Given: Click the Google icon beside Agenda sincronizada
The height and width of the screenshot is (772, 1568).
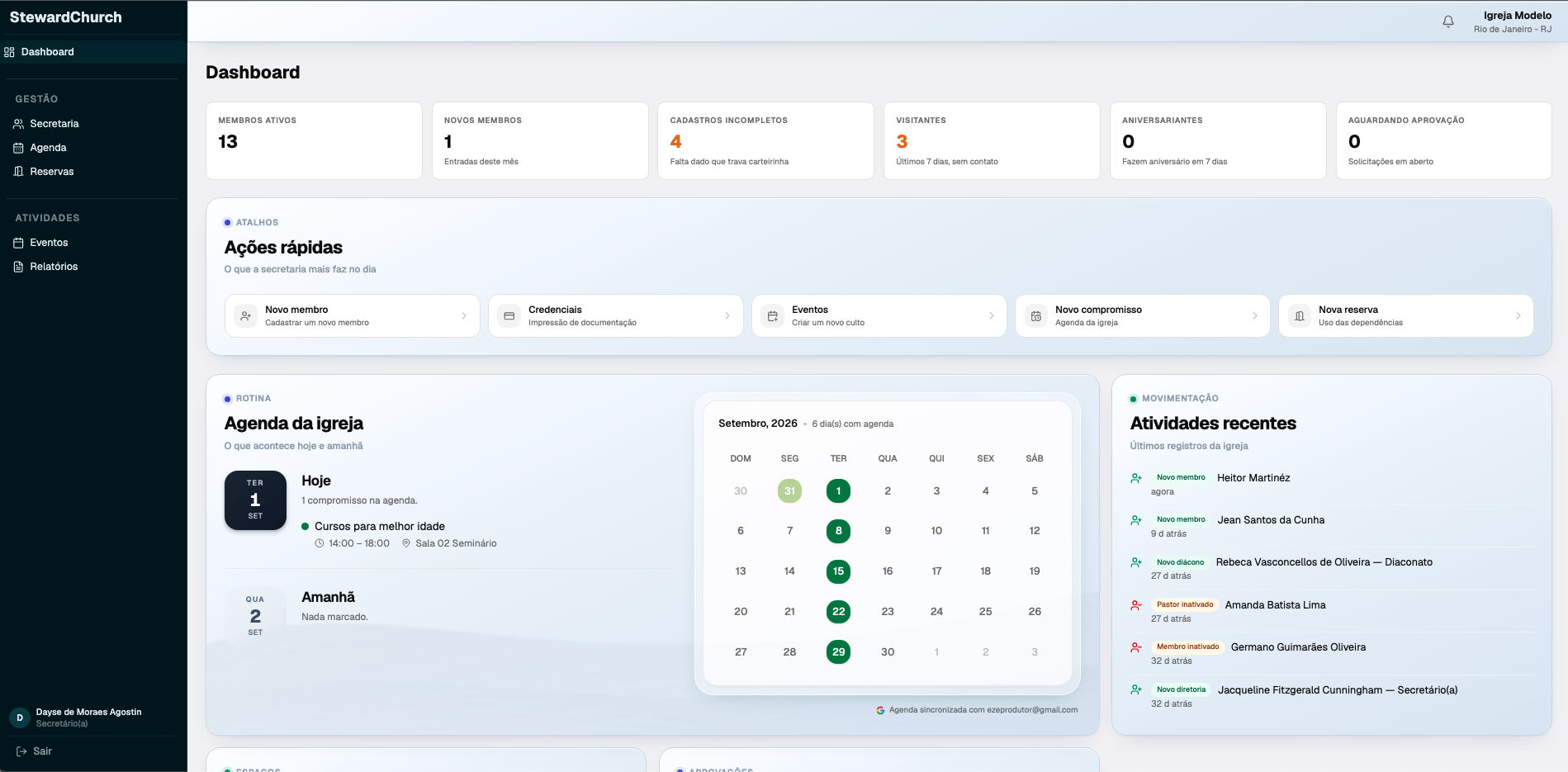Looking at the screenshot, I should point(880,710).
